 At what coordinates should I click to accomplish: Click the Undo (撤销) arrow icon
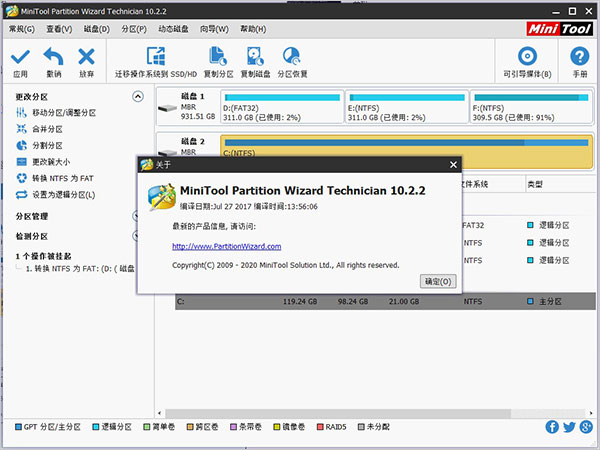[54, 57]
